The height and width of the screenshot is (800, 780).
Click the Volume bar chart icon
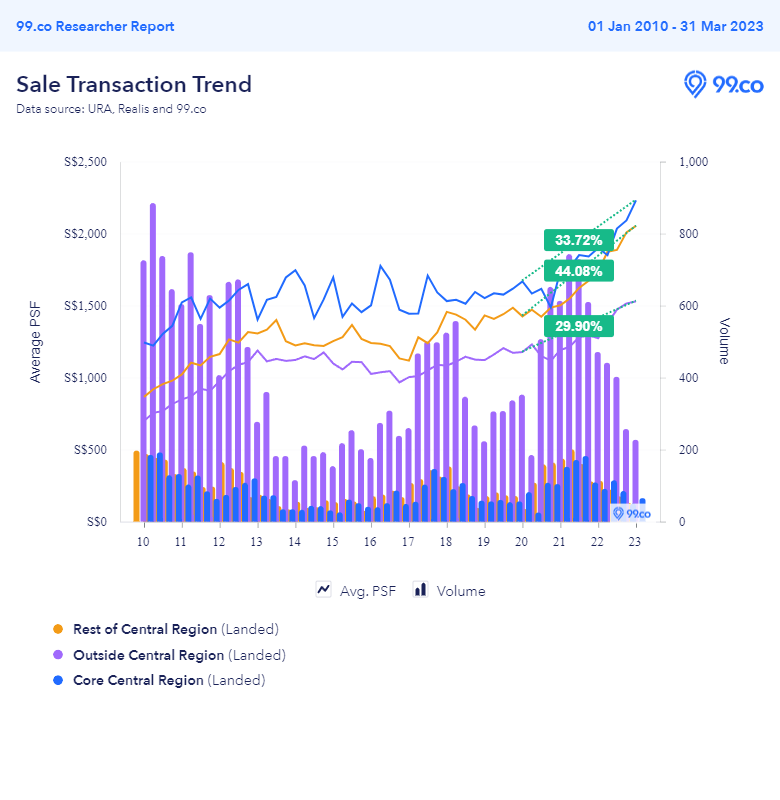(420, 590)
